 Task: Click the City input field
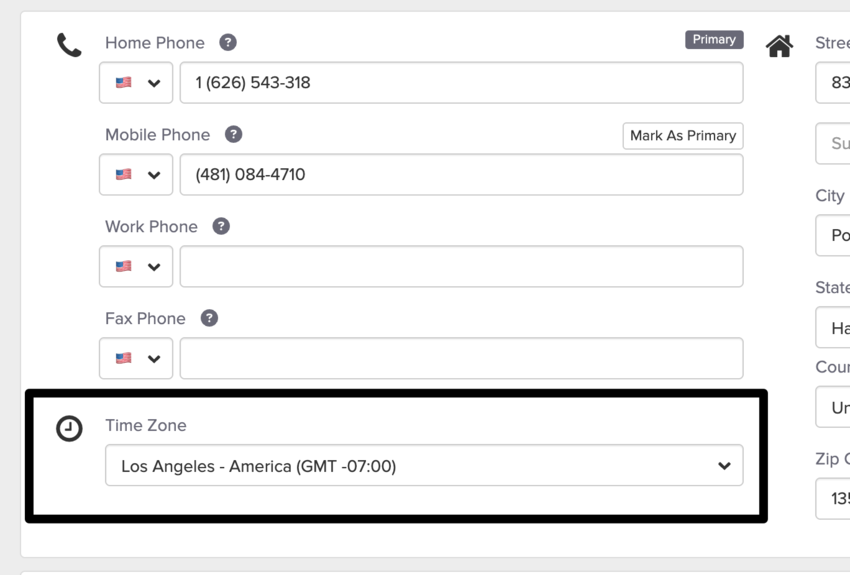(x=834, y=236)
